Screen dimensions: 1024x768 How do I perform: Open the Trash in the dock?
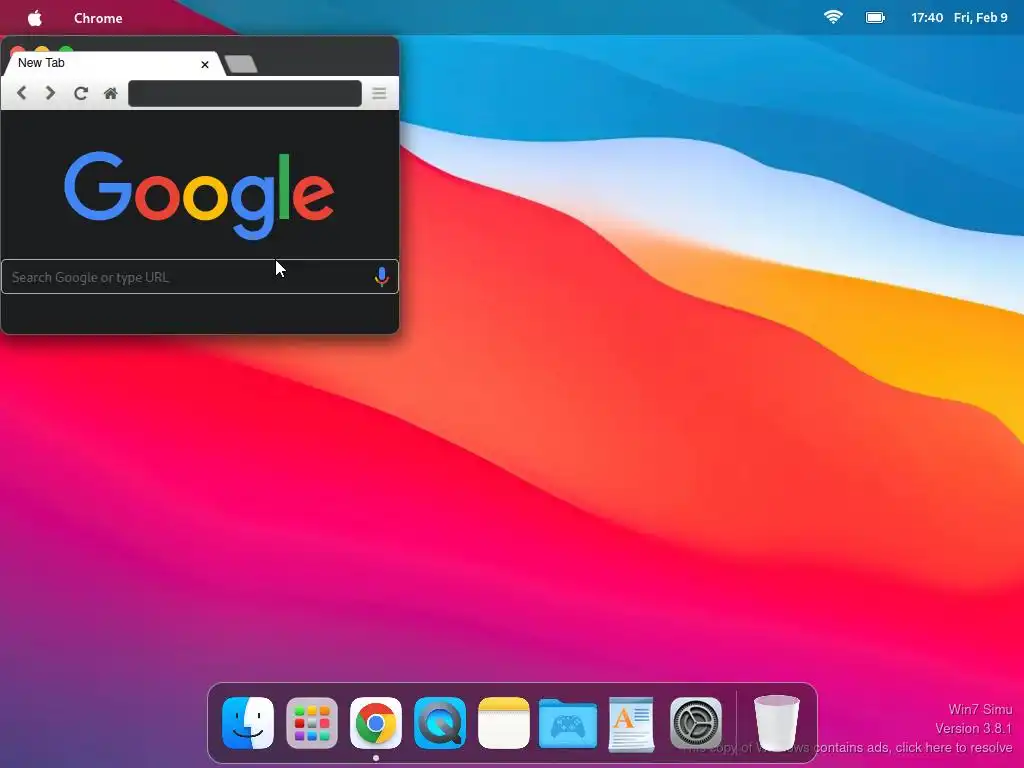(776, 723)
